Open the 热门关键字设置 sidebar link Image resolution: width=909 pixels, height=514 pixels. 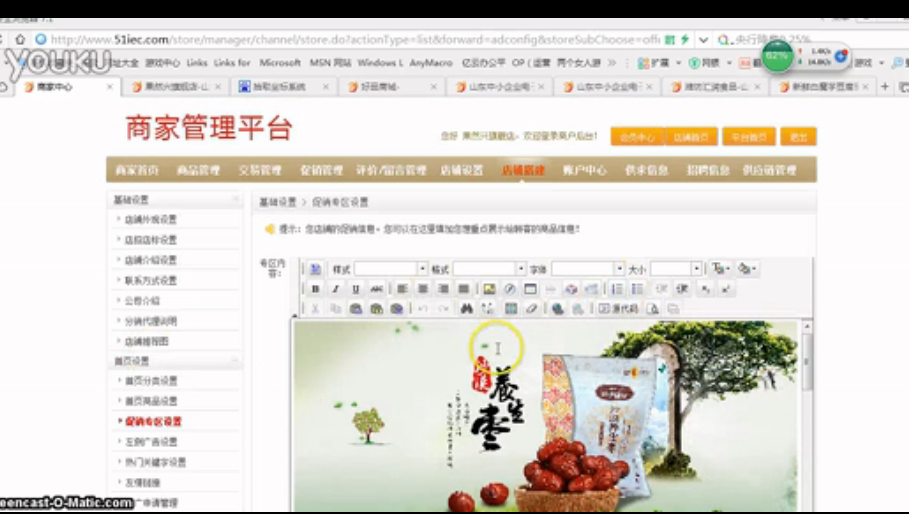(x=155, y=462)
